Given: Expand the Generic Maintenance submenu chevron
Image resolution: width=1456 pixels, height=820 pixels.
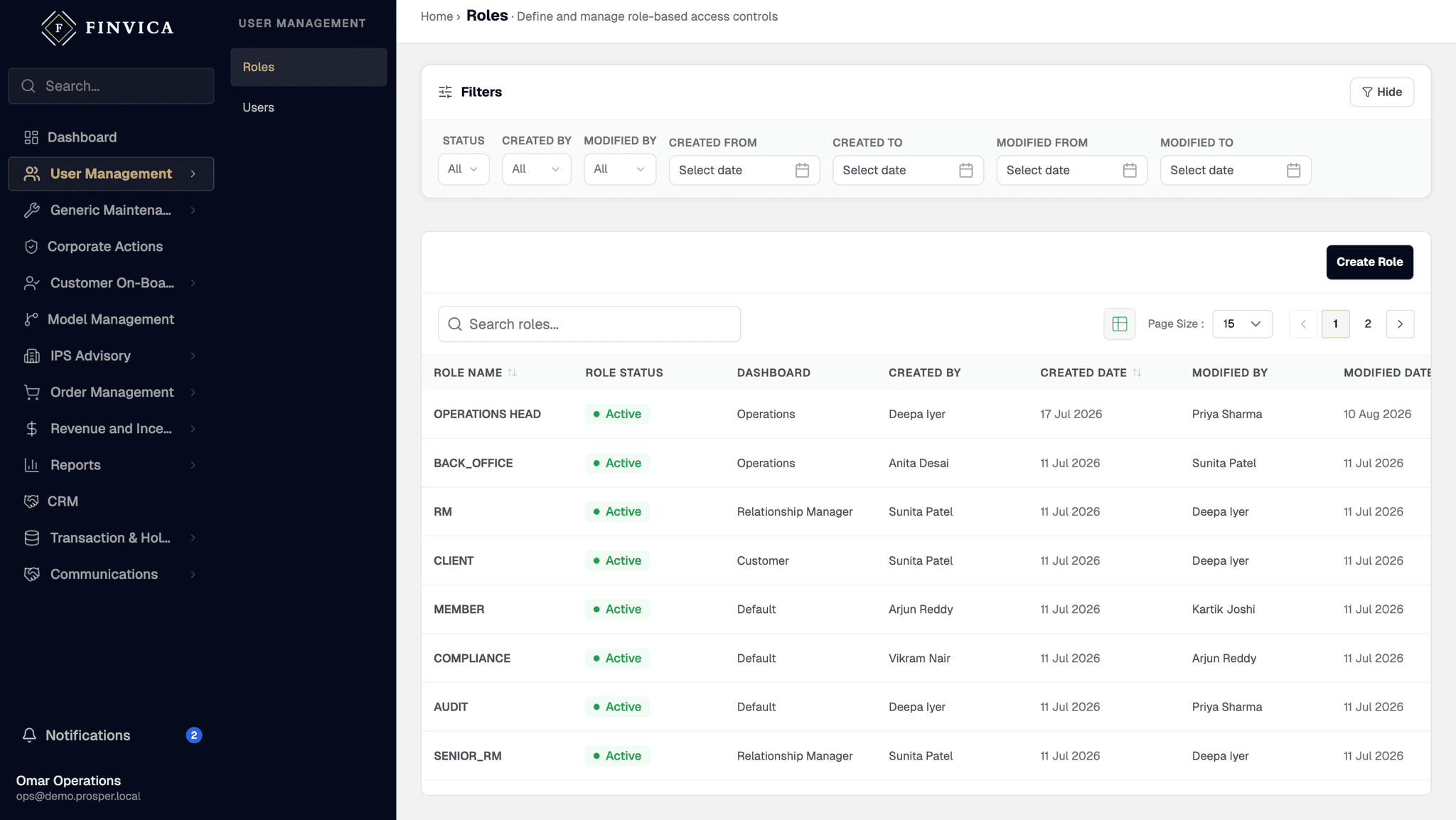Looking at the screenshot, I should pyautogui.click(x=193, y=211).
